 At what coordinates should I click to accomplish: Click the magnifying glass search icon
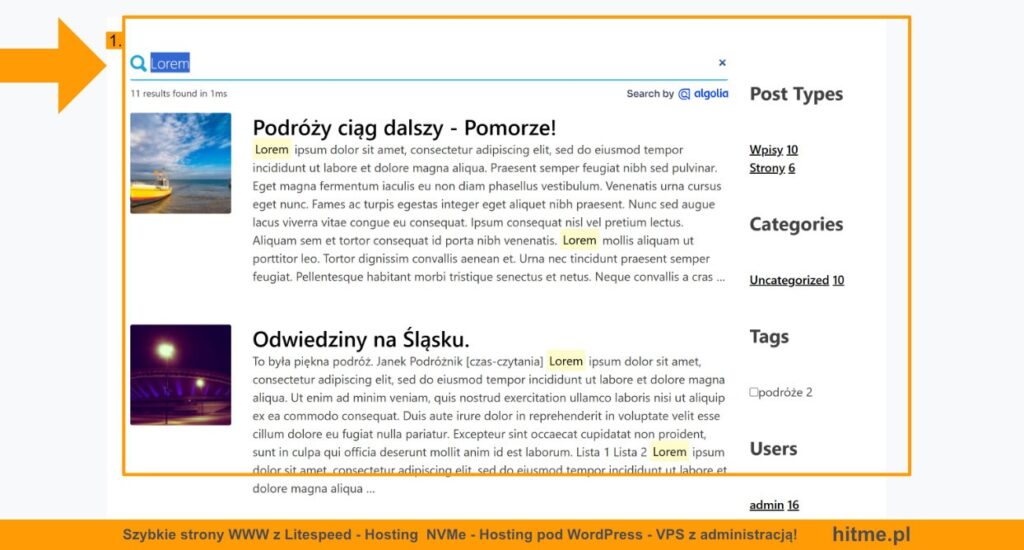pos(138,63)
